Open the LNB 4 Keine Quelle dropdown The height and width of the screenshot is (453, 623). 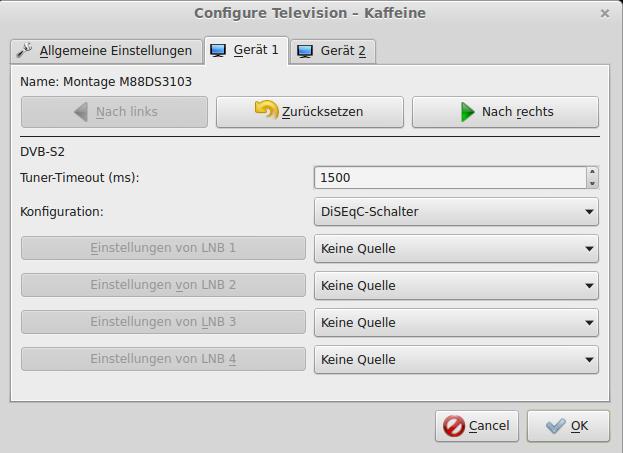pyautogui.click(x=456, y=359)
